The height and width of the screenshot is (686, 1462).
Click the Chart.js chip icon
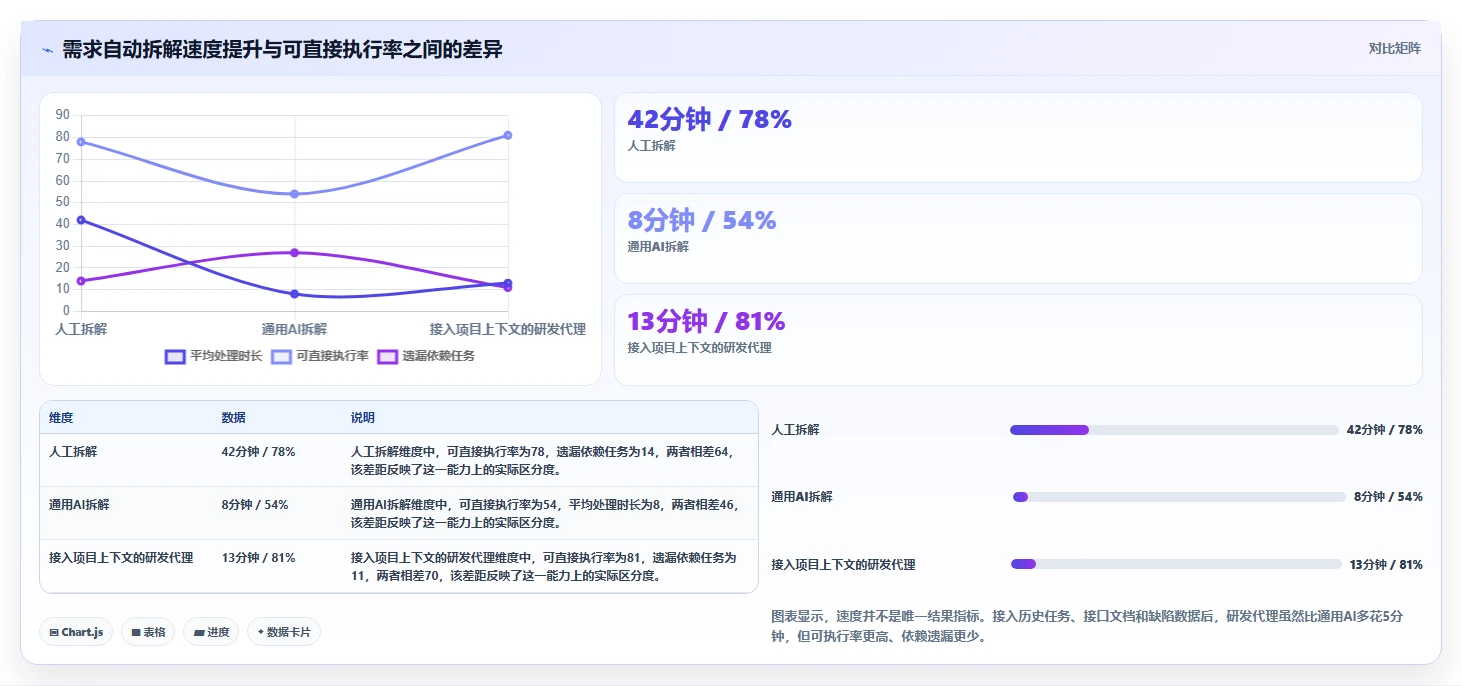coord(53,632)
